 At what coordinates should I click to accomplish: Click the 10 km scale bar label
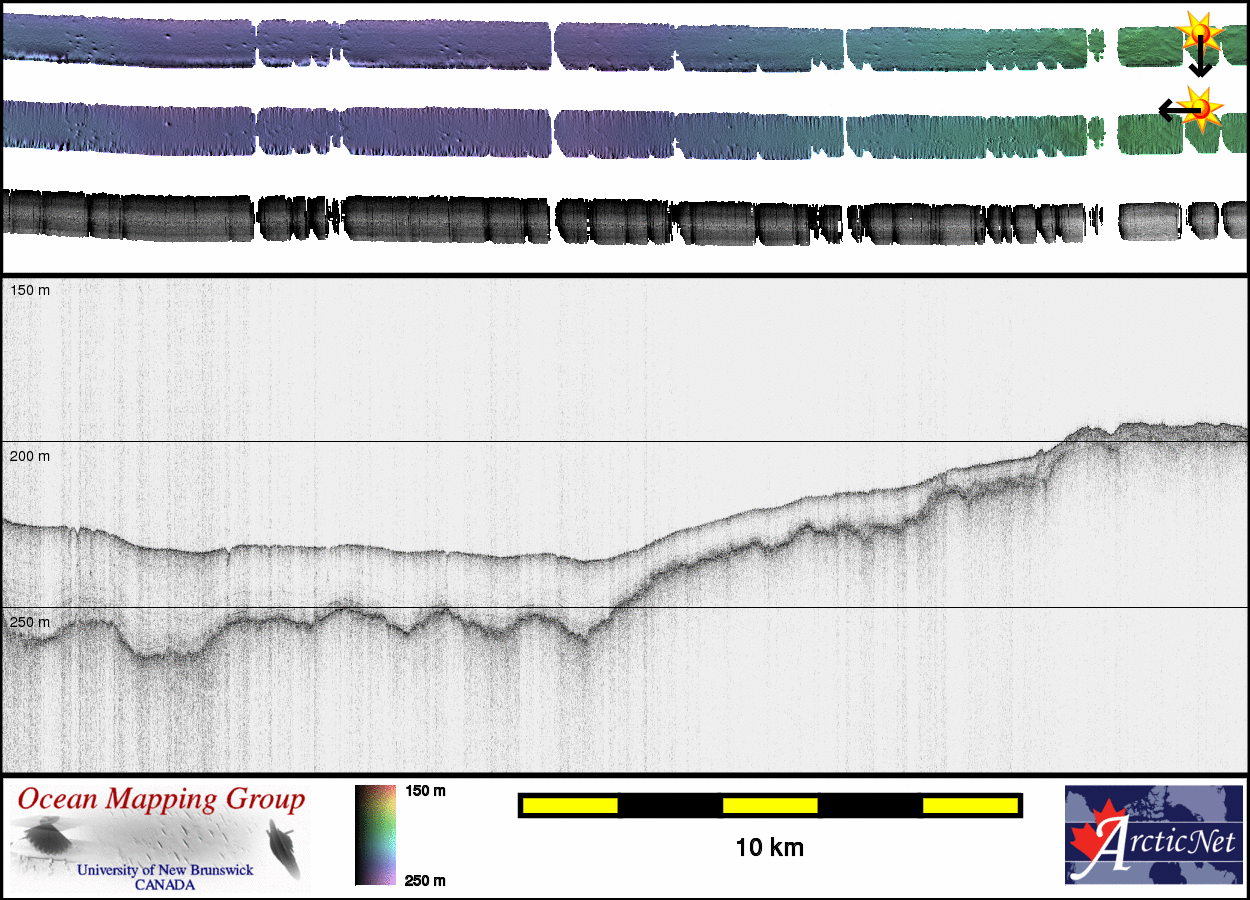pos(769,848)
